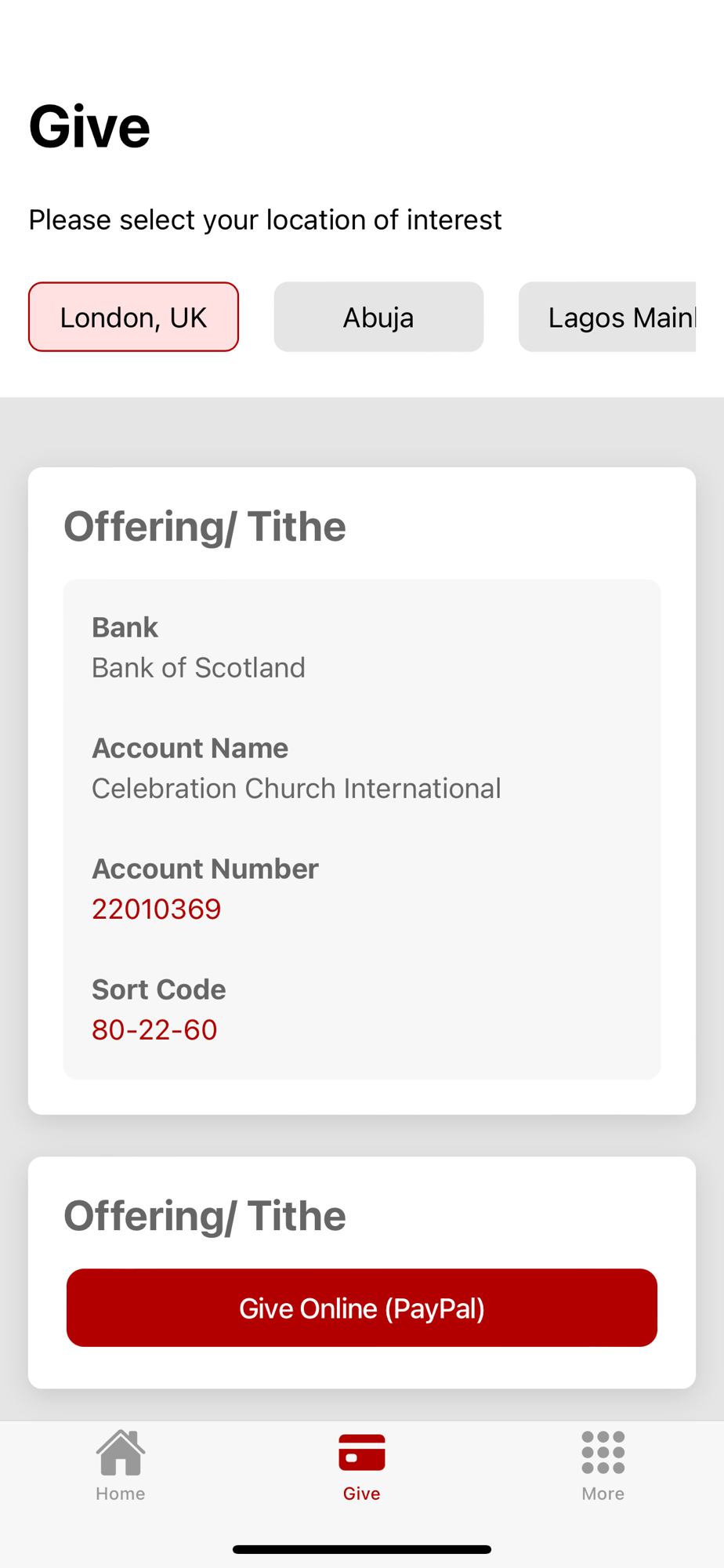Tap the second Offering/ Tithe heading
Image resolution: width=724 pixels, height=1568 pixels.
(205, 1216)
